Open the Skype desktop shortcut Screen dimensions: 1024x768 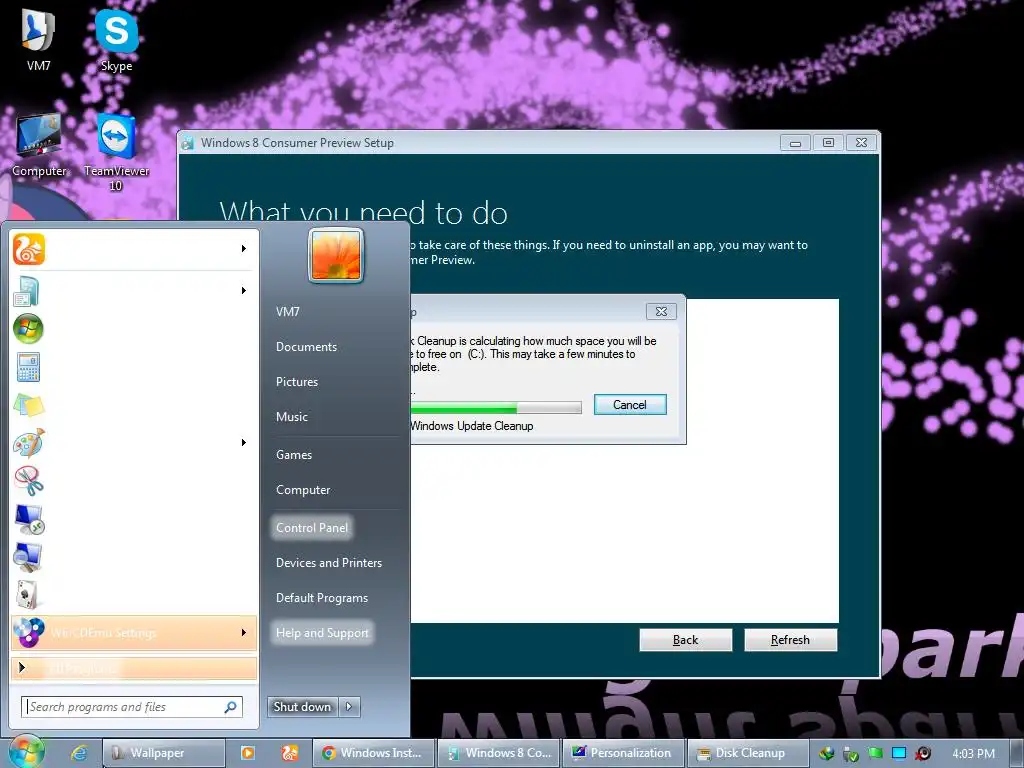click(116, 39)
